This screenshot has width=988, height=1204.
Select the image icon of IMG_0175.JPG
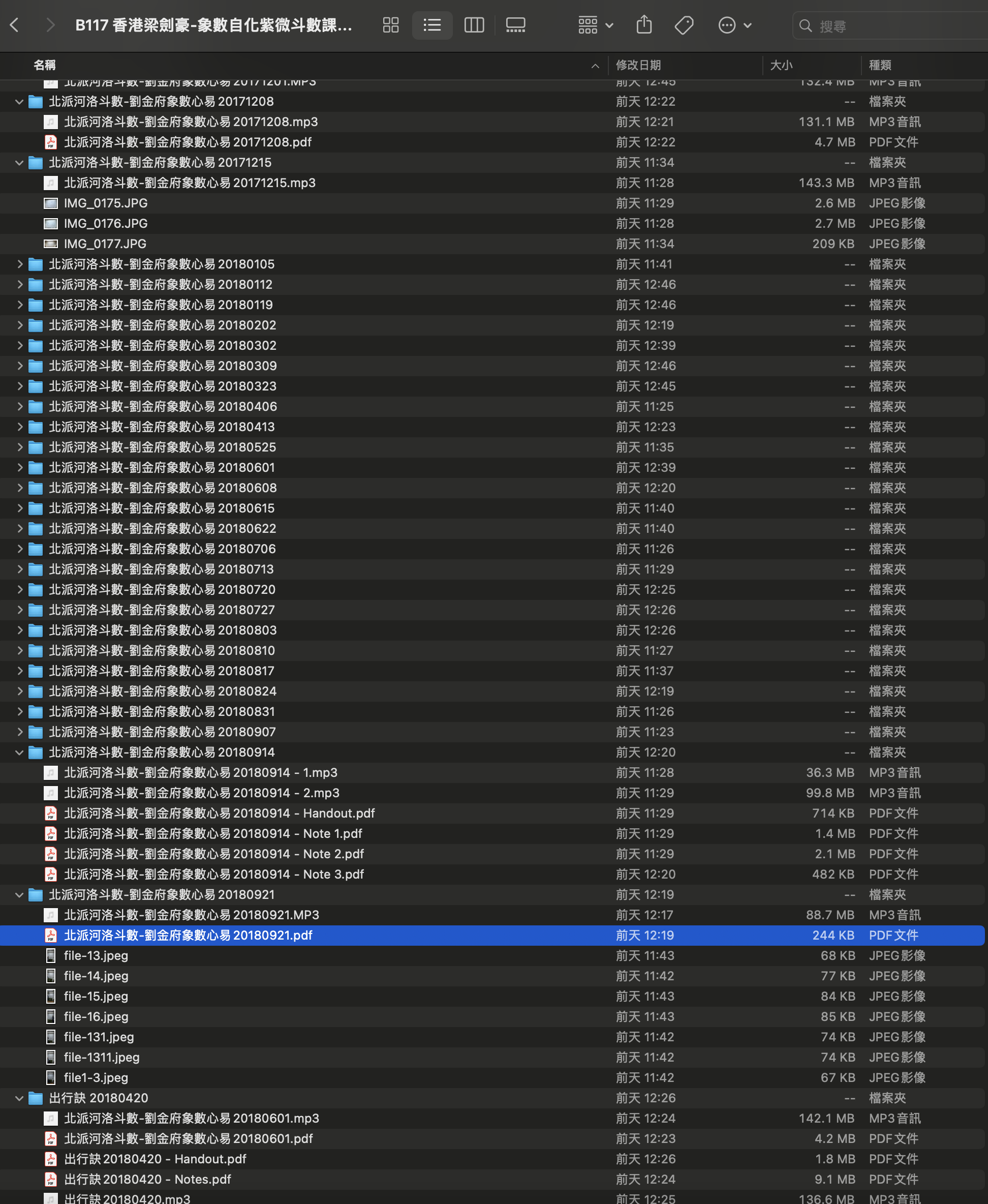tap(51, 203)
